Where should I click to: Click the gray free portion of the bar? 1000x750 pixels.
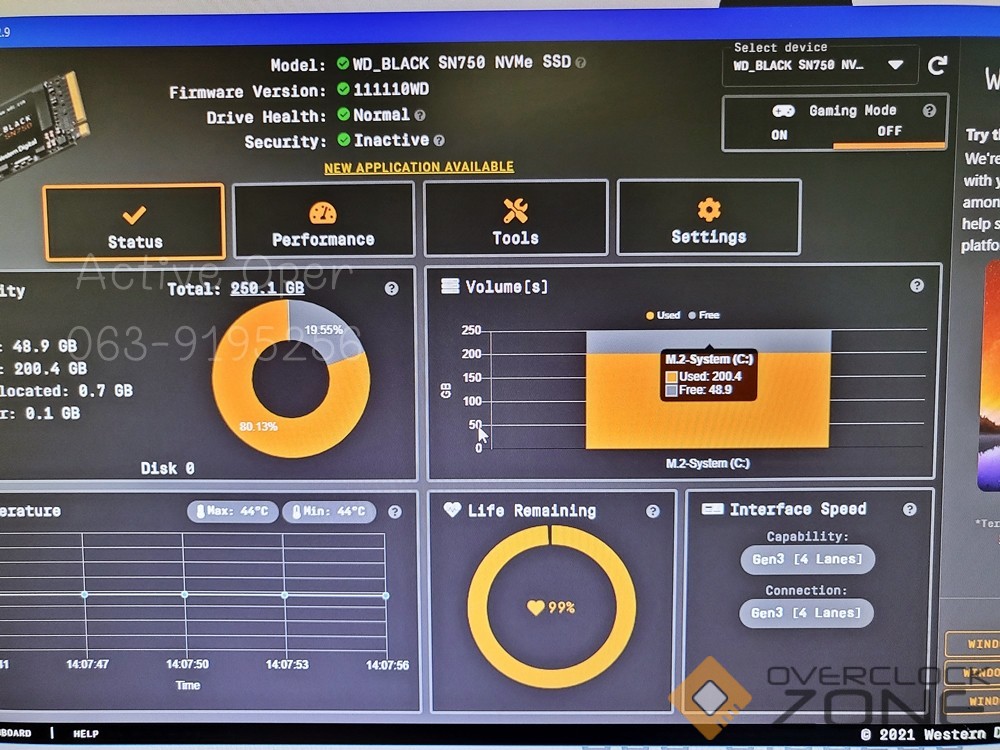[708, 341]
